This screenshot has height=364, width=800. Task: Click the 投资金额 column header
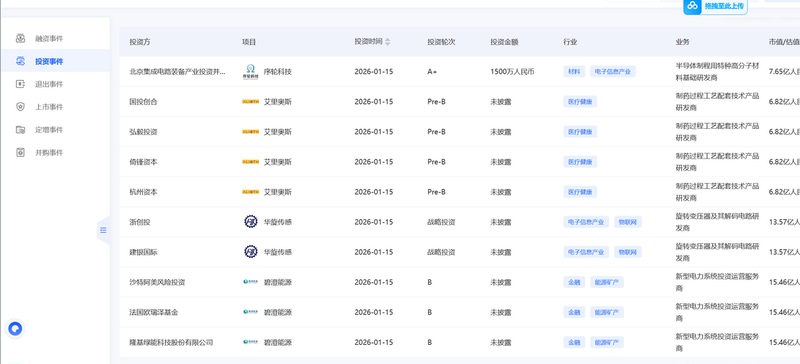pos(504,42)
